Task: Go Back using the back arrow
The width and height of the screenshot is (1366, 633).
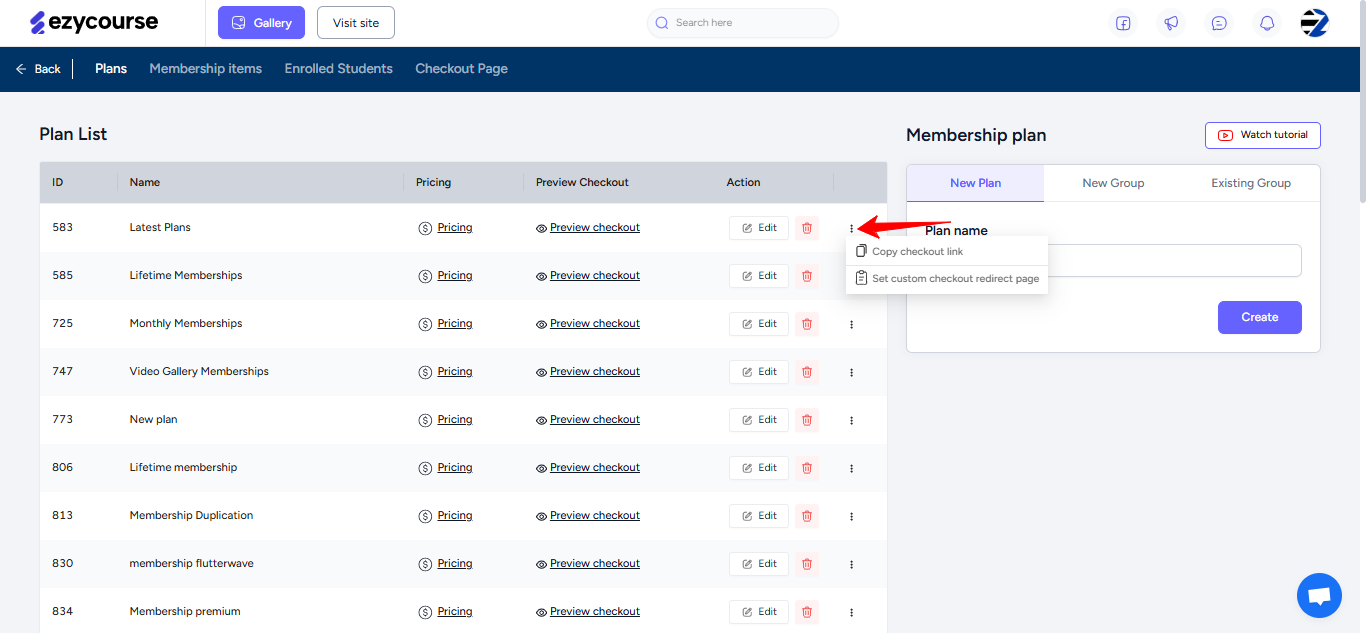Action: click(38, 69)
